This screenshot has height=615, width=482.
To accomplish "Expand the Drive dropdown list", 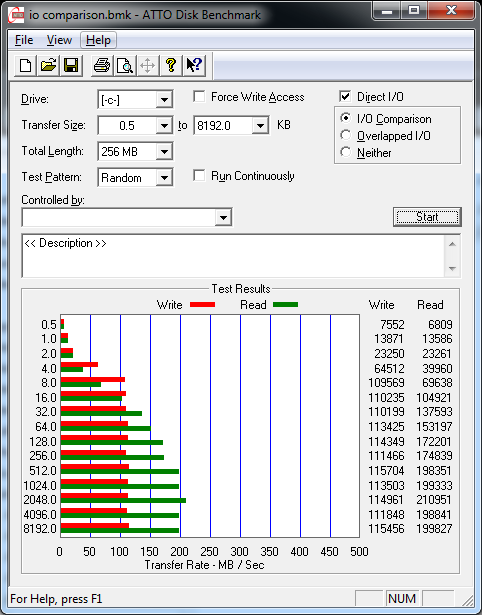I will click(x=164, y=100).
